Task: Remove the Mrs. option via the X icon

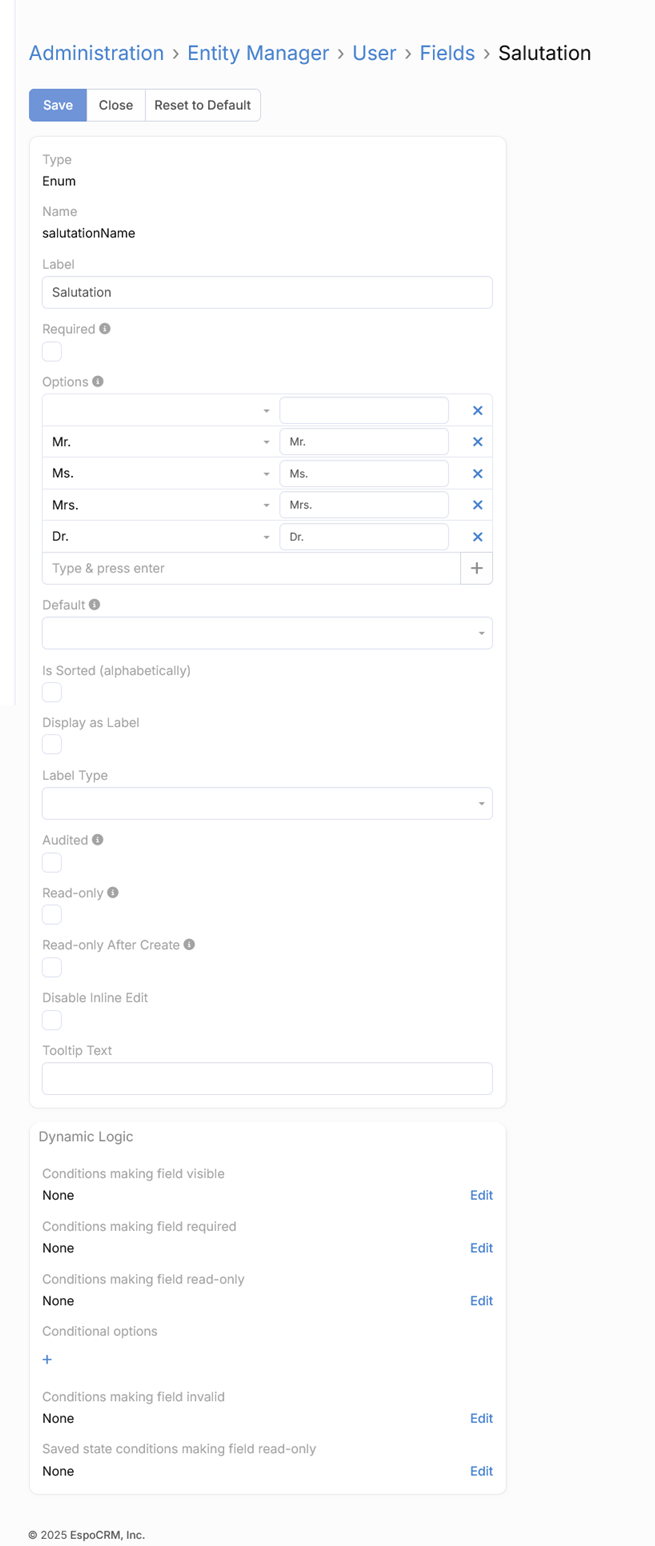Action: (477, 505)
